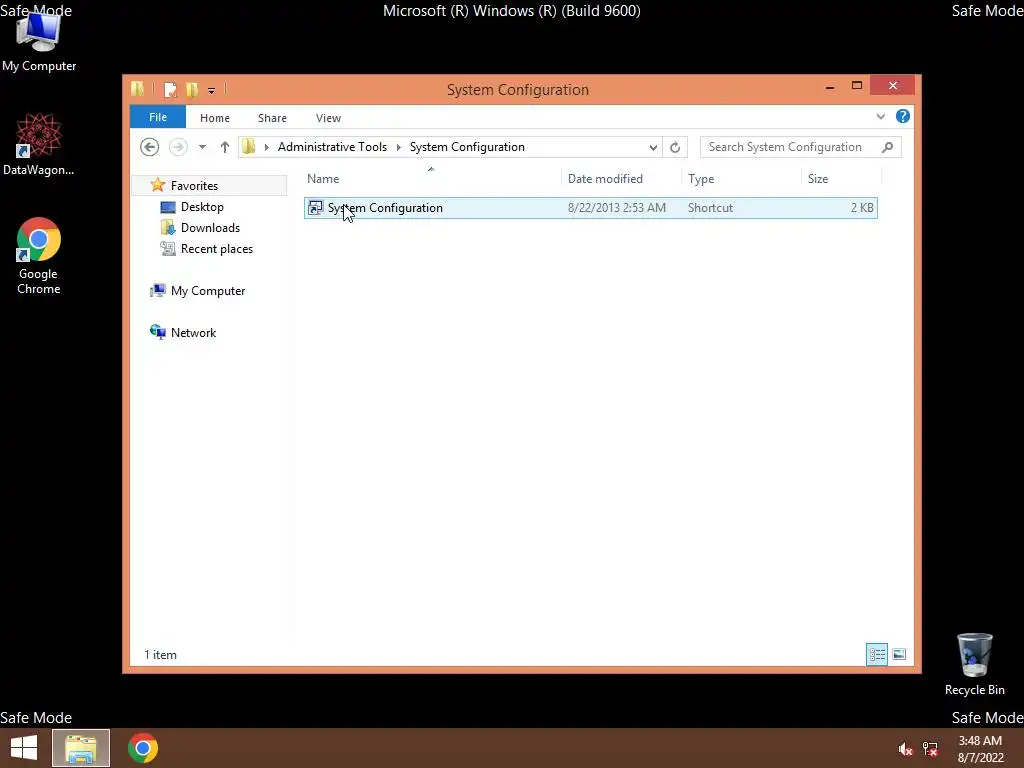The image size is (1024, 768).
Task: Click the Forward navigation arrow
Action: point(178,147)
